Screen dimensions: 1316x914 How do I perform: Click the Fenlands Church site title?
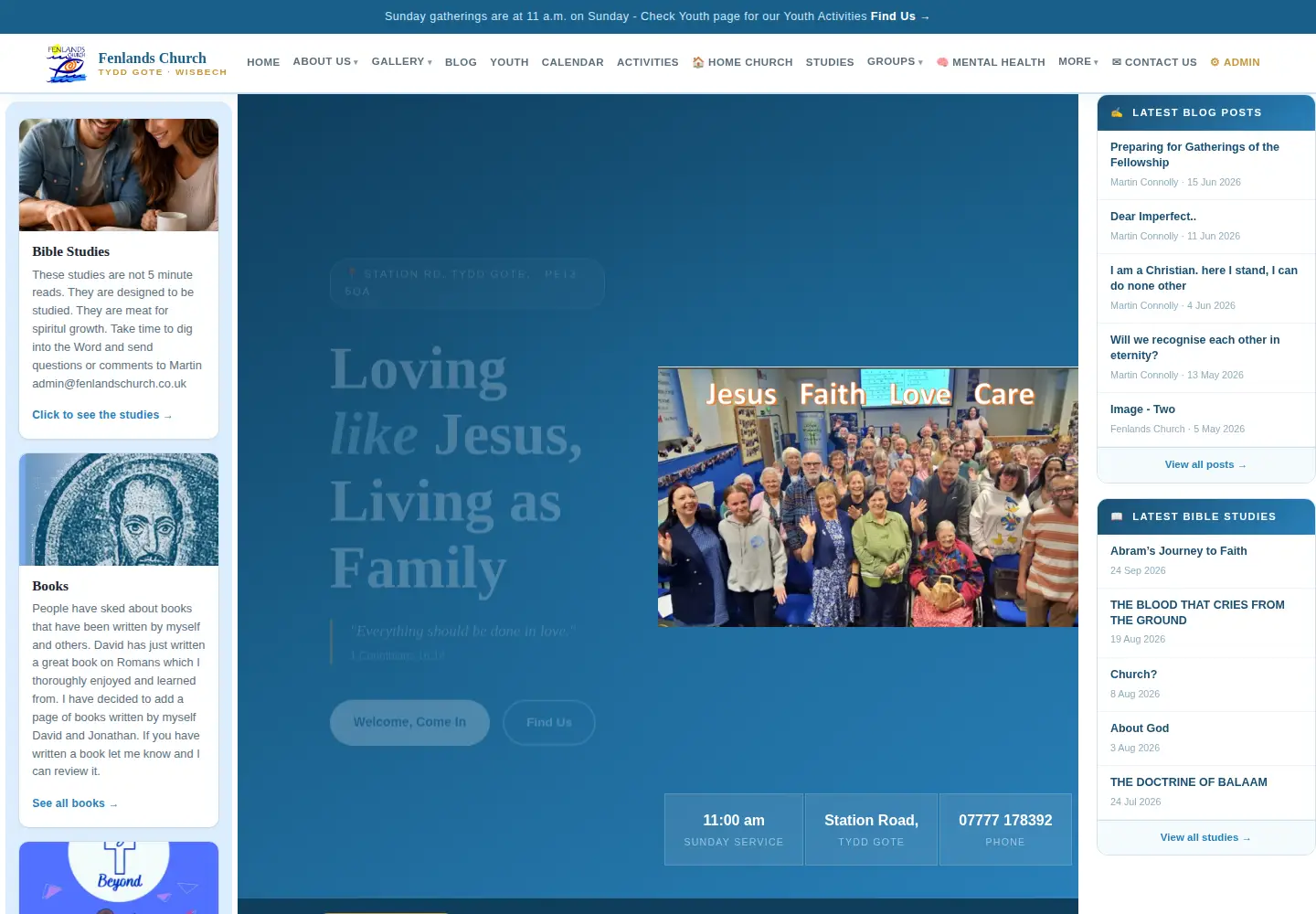click(x=152, y=58)
